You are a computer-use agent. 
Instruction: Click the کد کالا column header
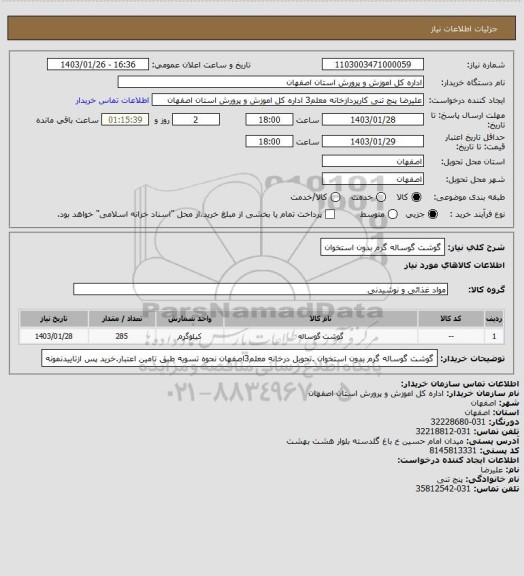pyautogui.click(x=451, y=318)
